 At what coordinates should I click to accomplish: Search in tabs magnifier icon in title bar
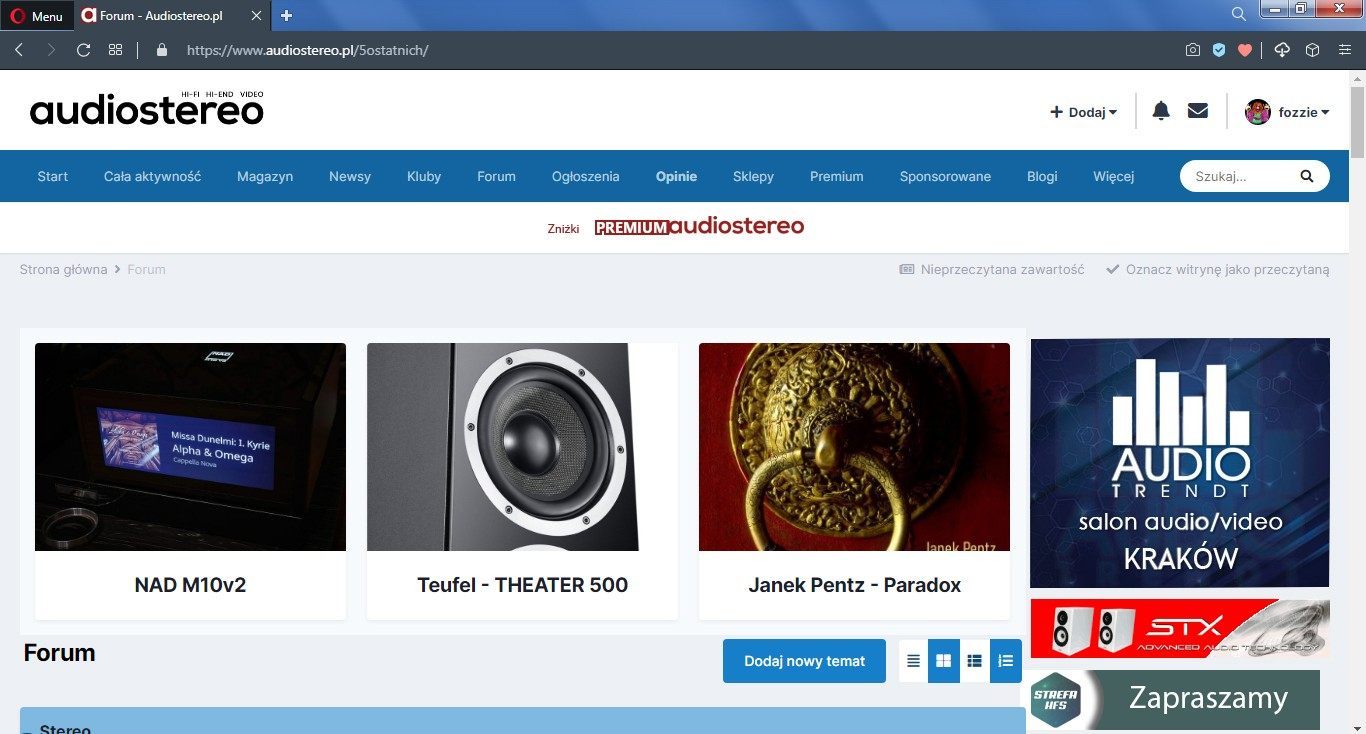(x=1238, y=14)
